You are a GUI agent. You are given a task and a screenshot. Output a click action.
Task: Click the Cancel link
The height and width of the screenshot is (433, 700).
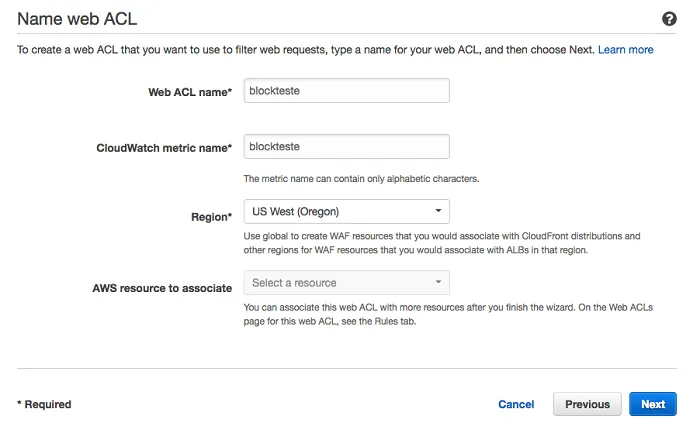click(516, 404)
